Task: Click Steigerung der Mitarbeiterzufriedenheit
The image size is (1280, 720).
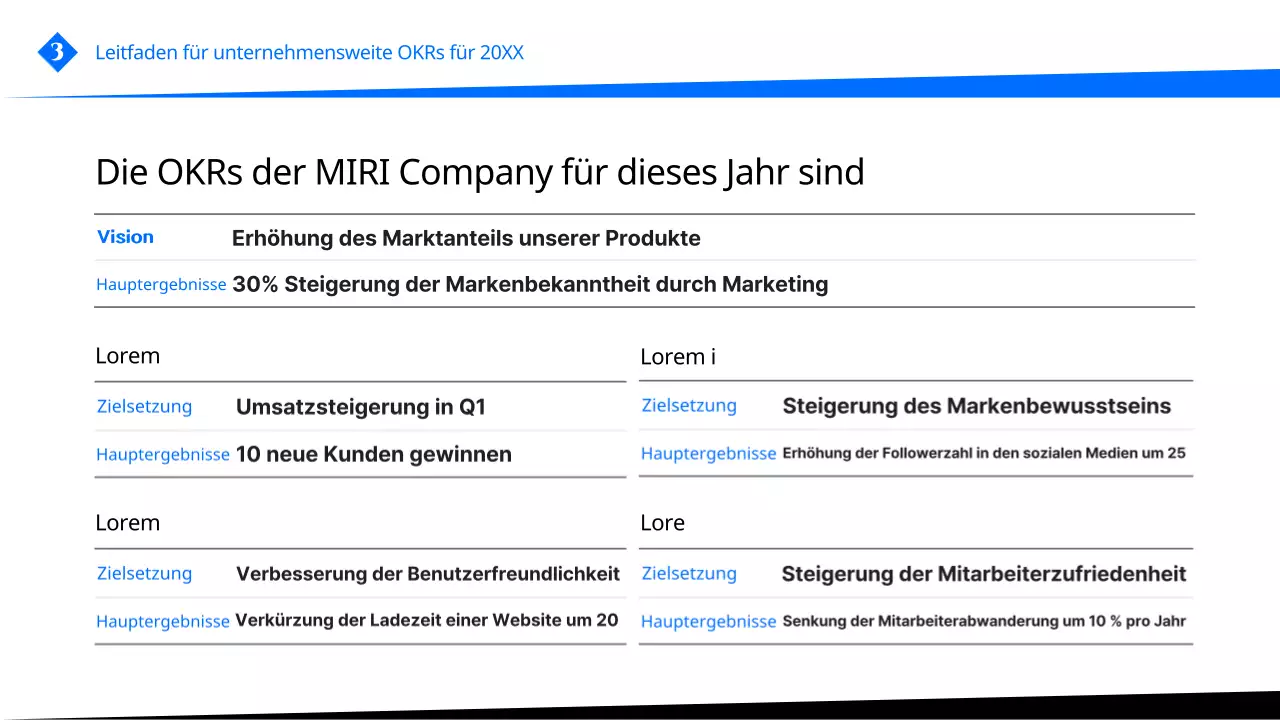Action: click(x=984, y=574)
